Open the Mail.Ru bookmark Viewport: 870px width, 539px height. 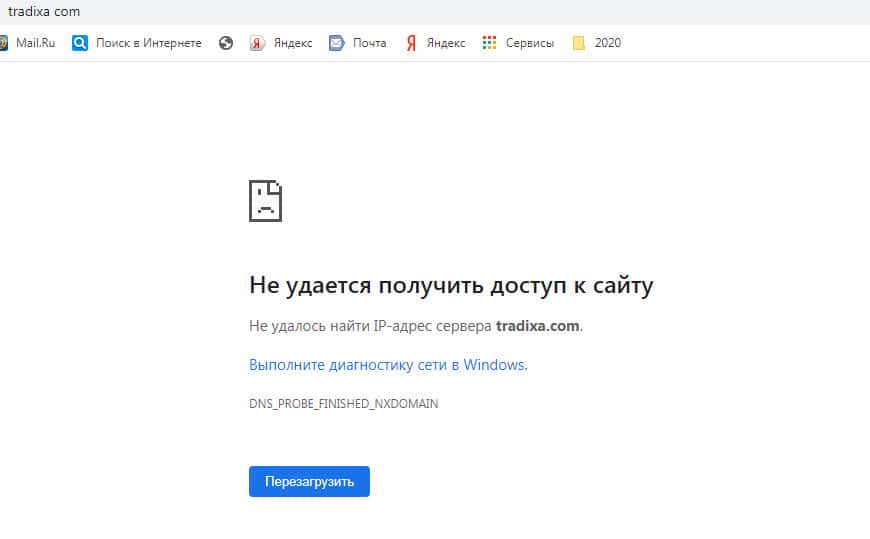tap(29, 43)
